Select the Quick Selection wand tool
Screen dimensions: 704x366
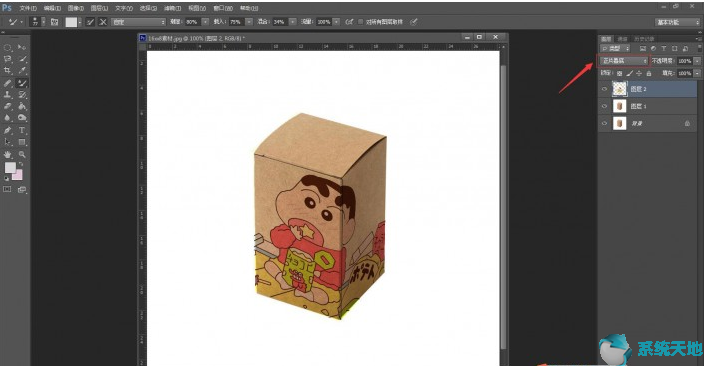[22, 59]
